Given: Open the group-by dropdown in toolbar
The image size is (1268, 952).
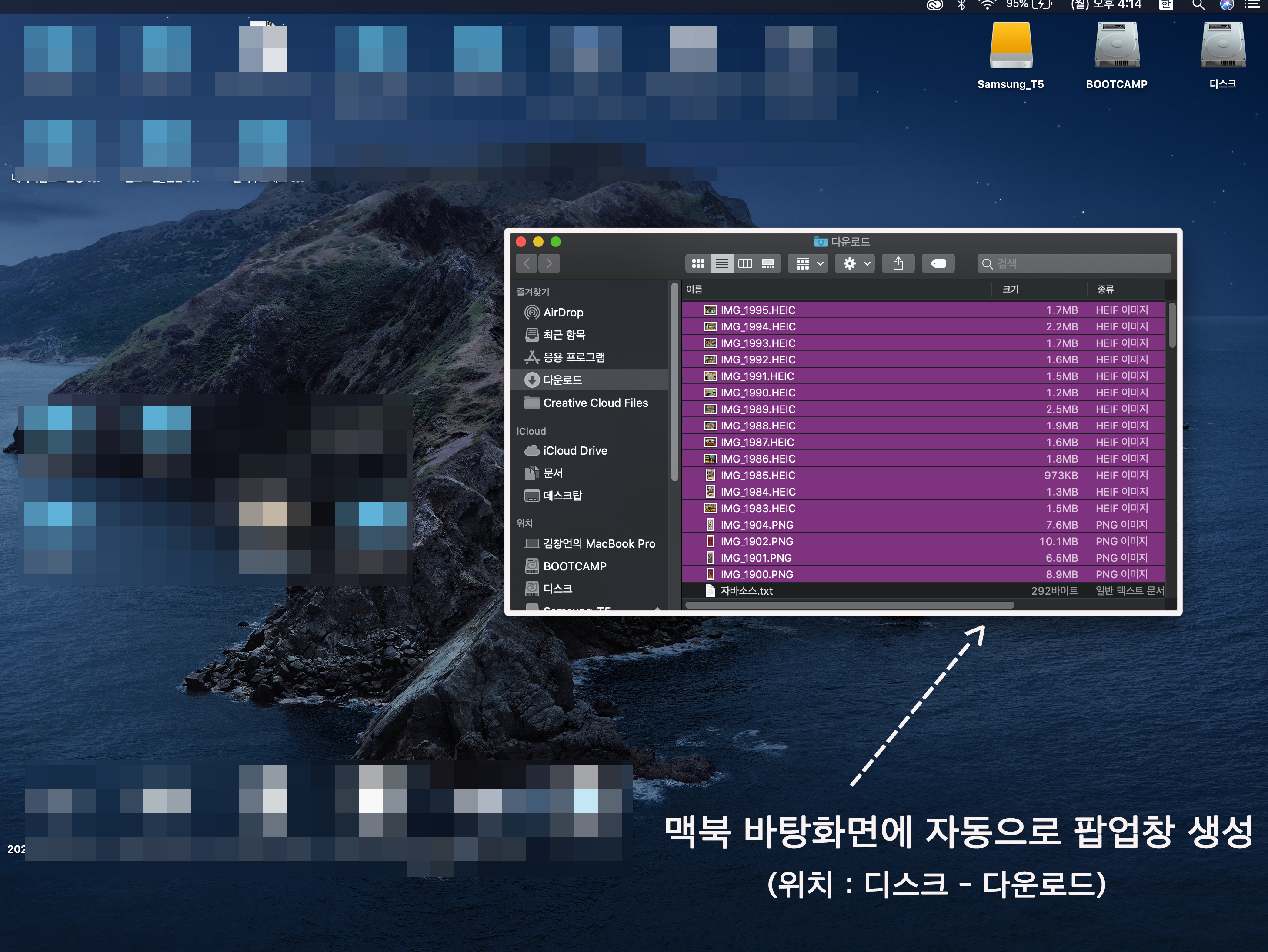Looking at the screenshot, I should [x=808, y=264].
